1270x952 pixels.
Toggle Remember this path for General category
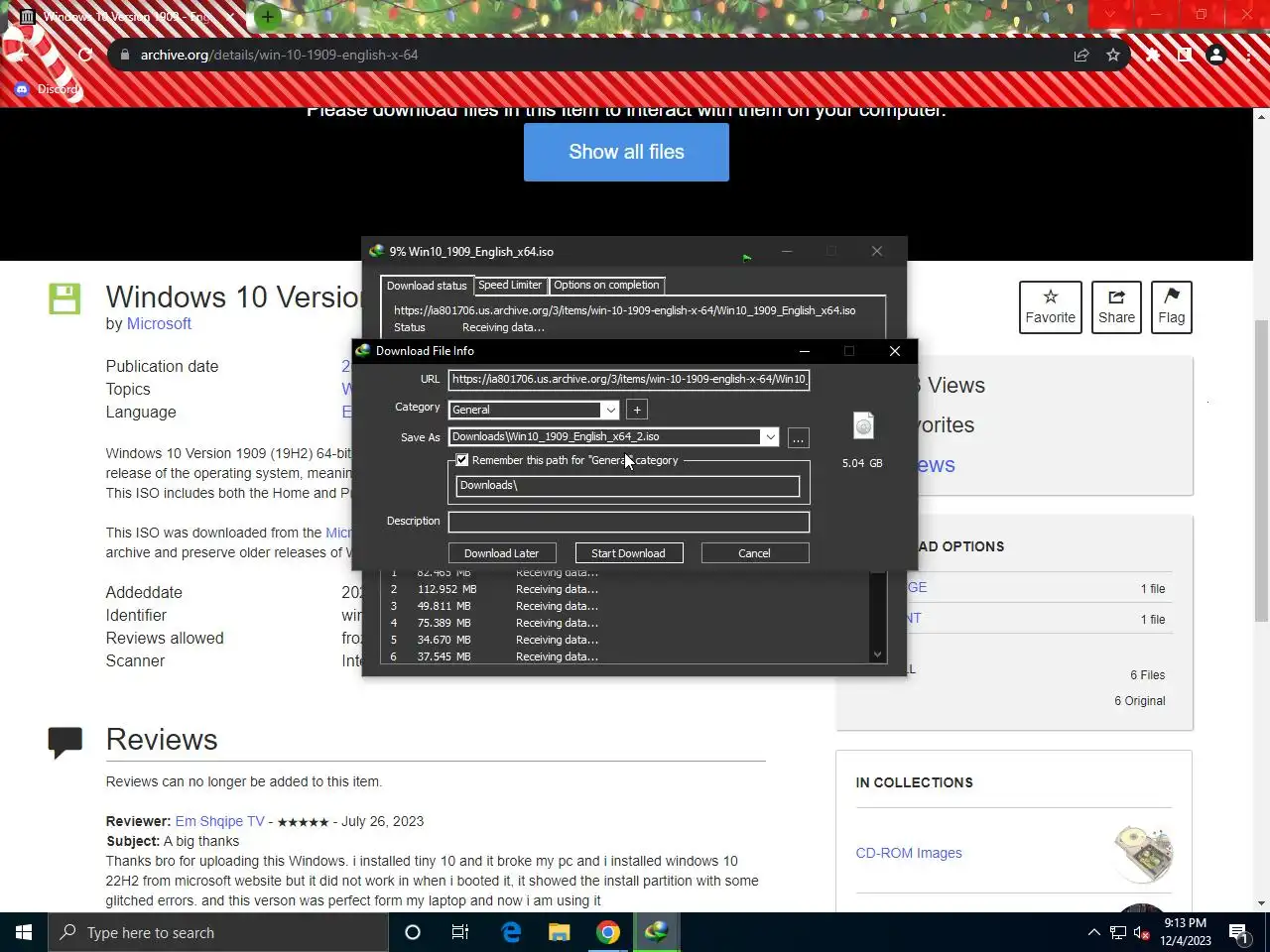[x=462, y=460]
